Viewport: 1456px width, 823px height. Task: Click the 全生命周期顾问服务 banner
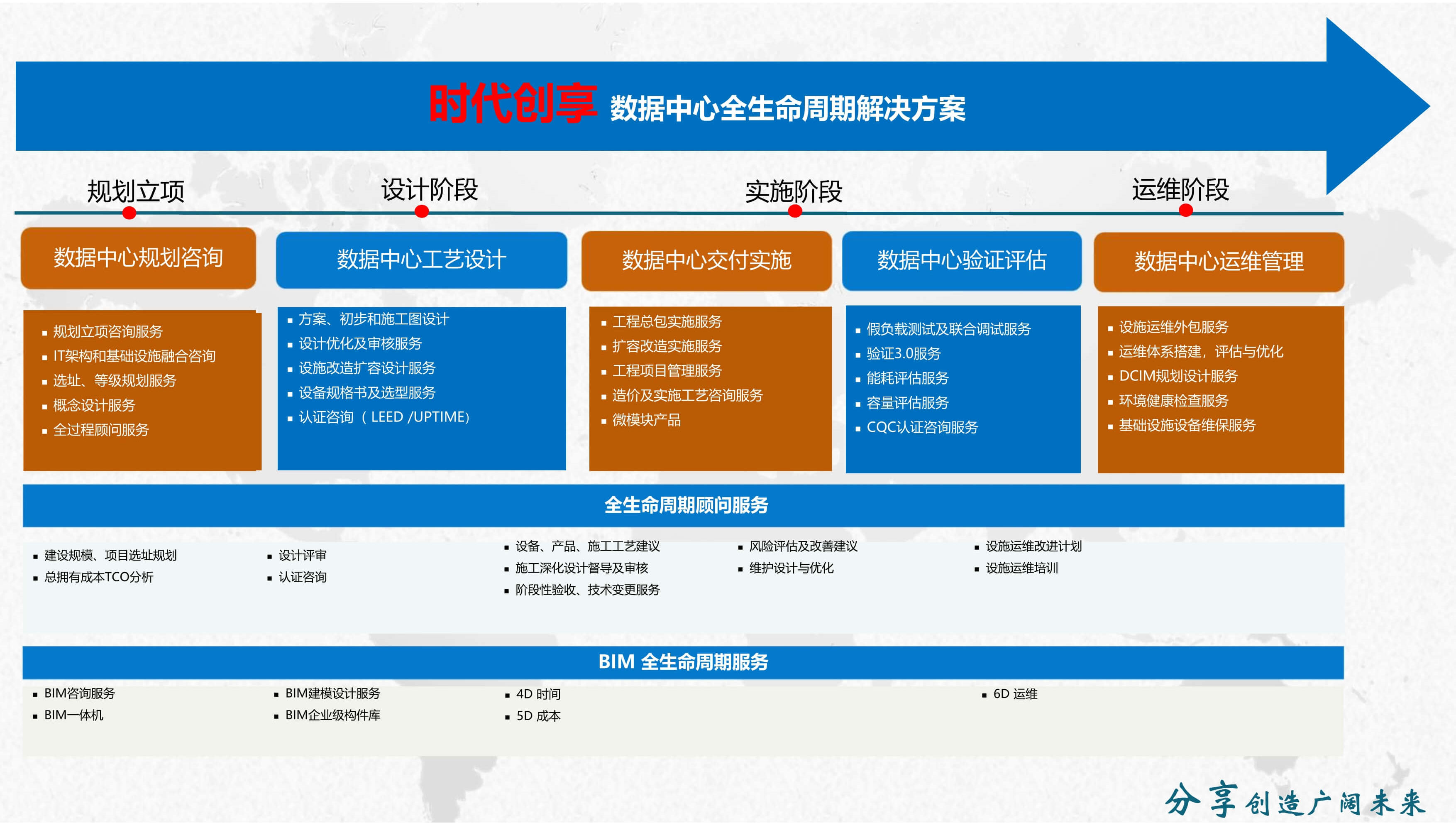pyautogui.click(x=683, y=506)
